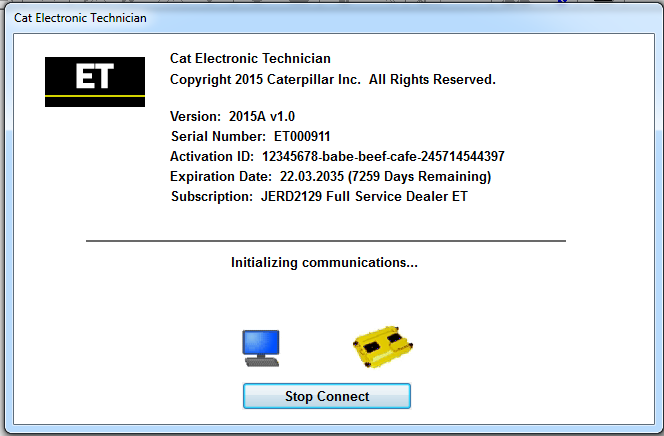Click the Copyright 2015 Caterpillar Inc. line

tap(332, 80)
